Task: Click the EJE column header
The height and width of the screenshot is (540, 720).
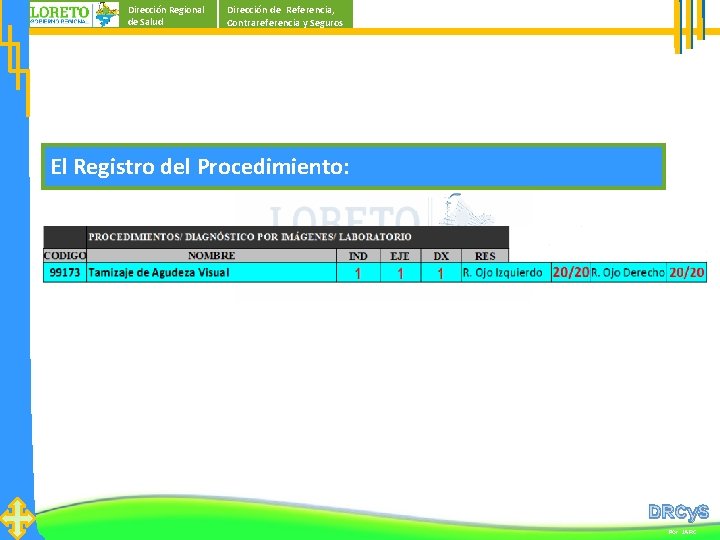Action: pos(400,255)
